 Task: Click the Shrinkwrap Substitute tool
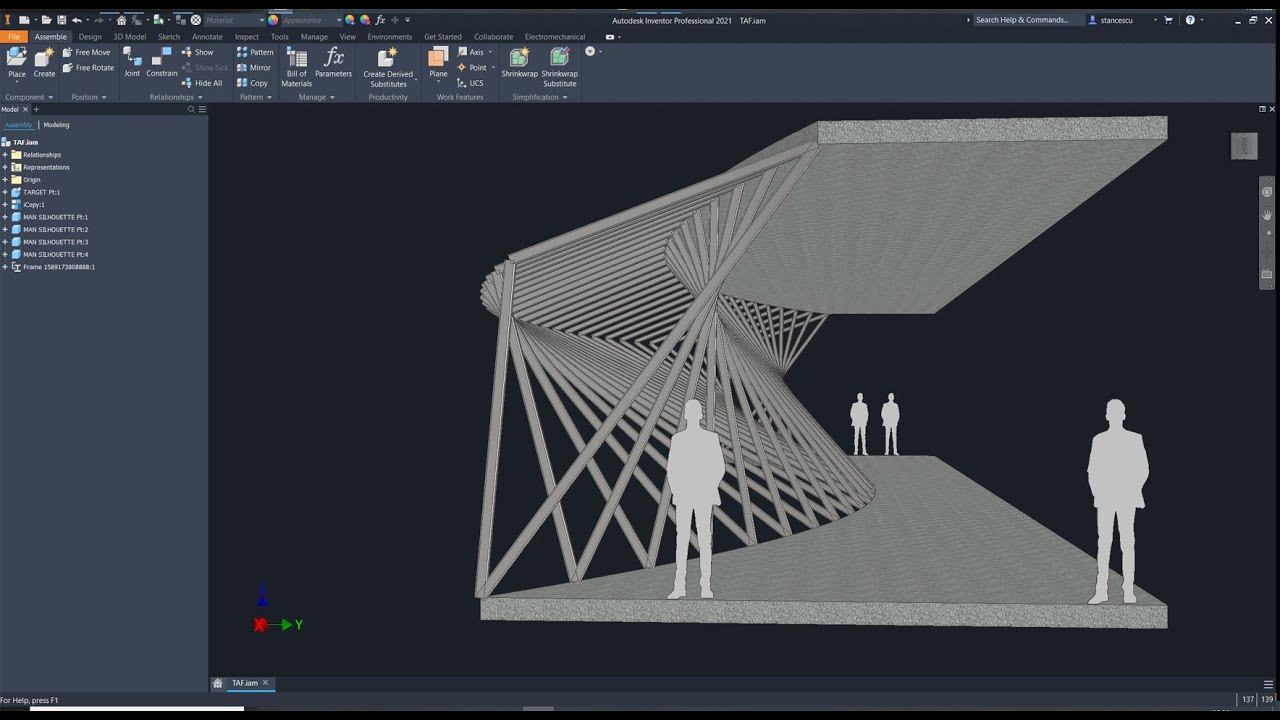click(560, 67)
